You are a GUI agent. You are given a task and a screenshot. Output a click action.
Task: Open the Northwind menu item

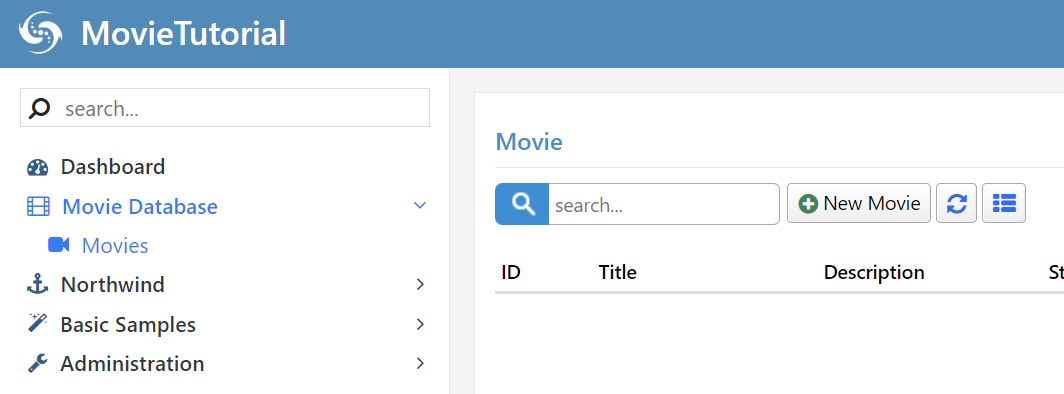[113, 284]
